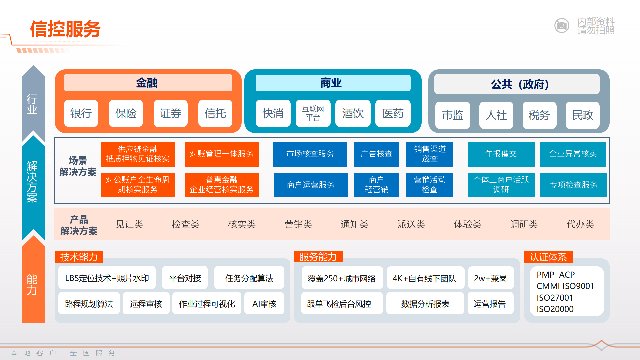Click the 覆盖250+城市网络 box
This screenshot has width=640, height=360.
tap(342, 278)
